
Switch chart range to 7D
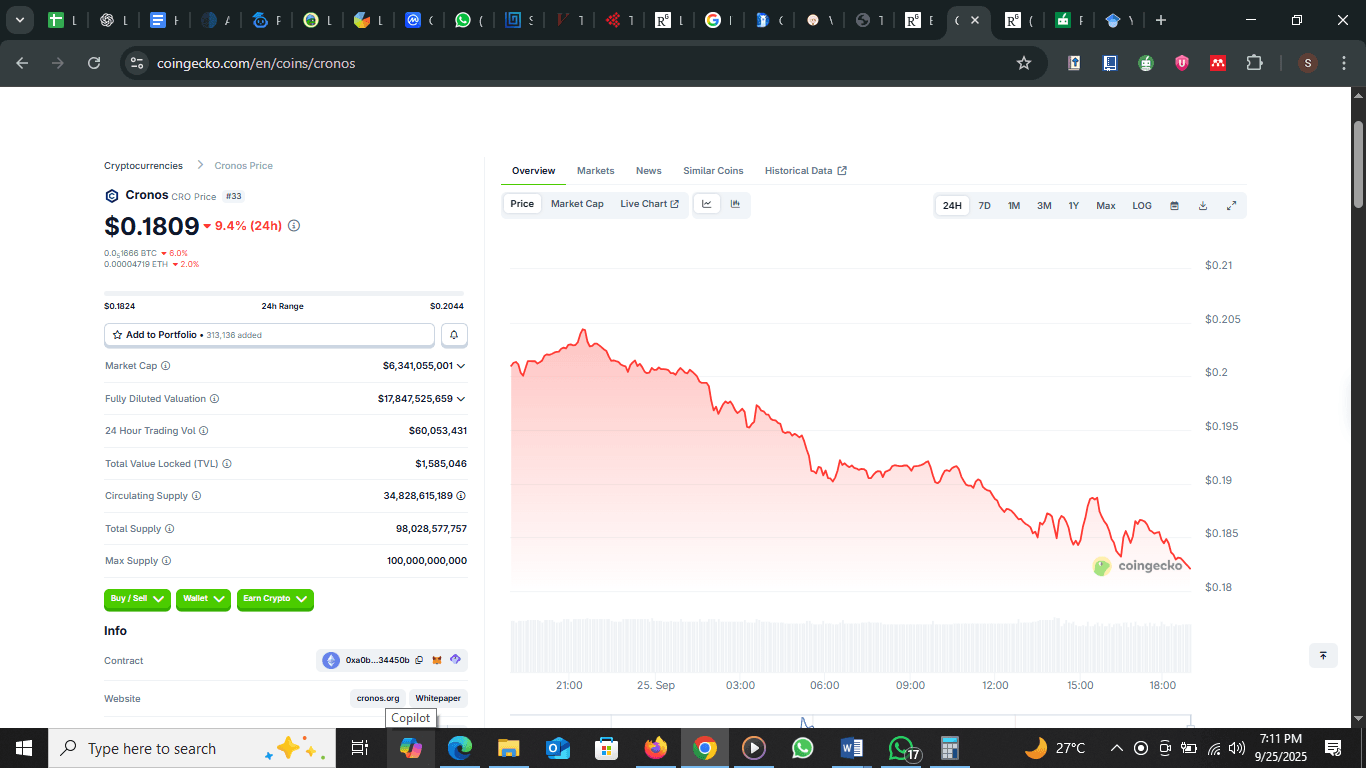point(984,206)
